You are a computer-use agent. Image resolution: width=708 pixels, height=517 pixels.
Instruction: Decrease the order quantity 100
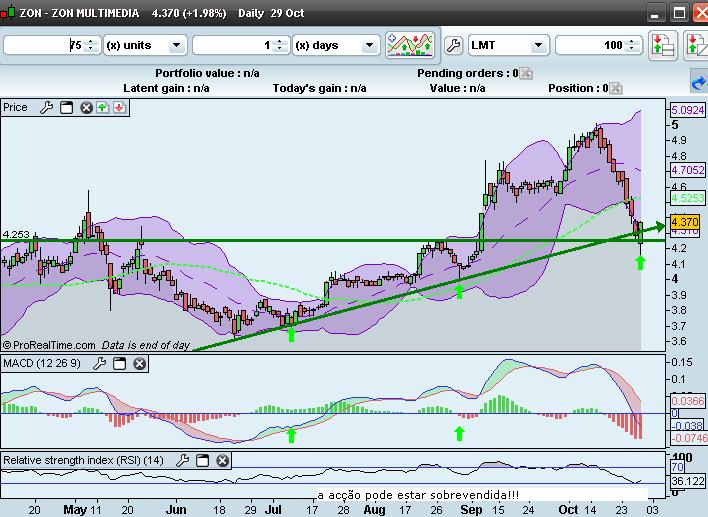pyautogui.click(x=632, y=49)
